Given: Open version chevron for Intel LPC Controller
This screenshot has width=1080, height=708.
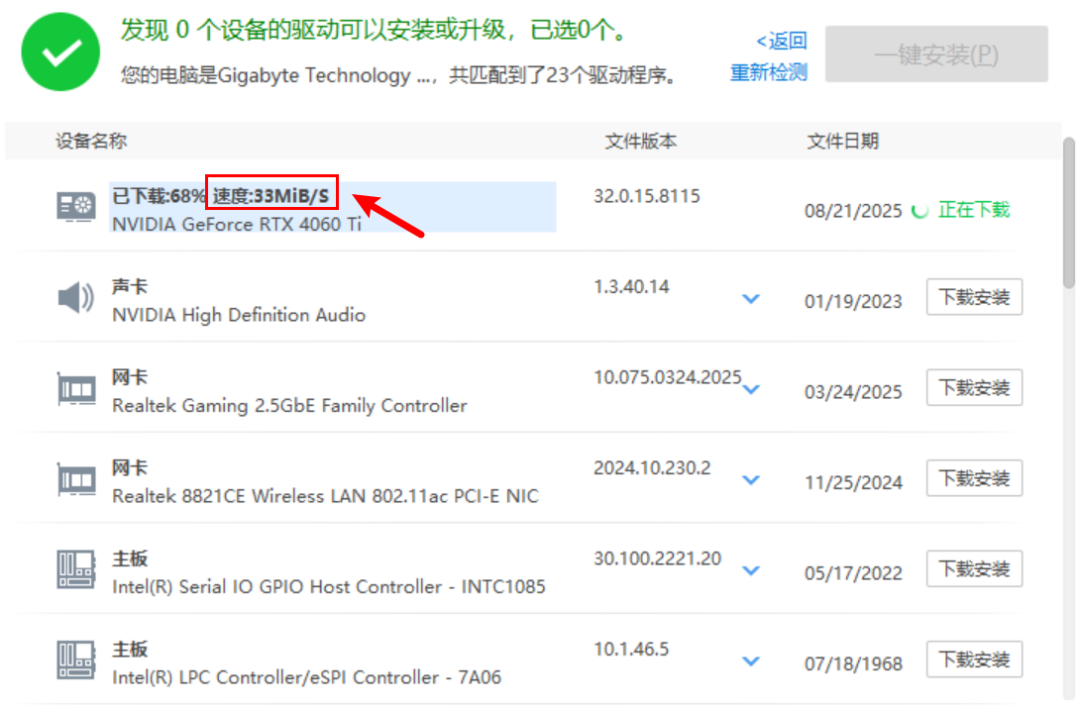Looking at the screenshot, I should 751,661.
